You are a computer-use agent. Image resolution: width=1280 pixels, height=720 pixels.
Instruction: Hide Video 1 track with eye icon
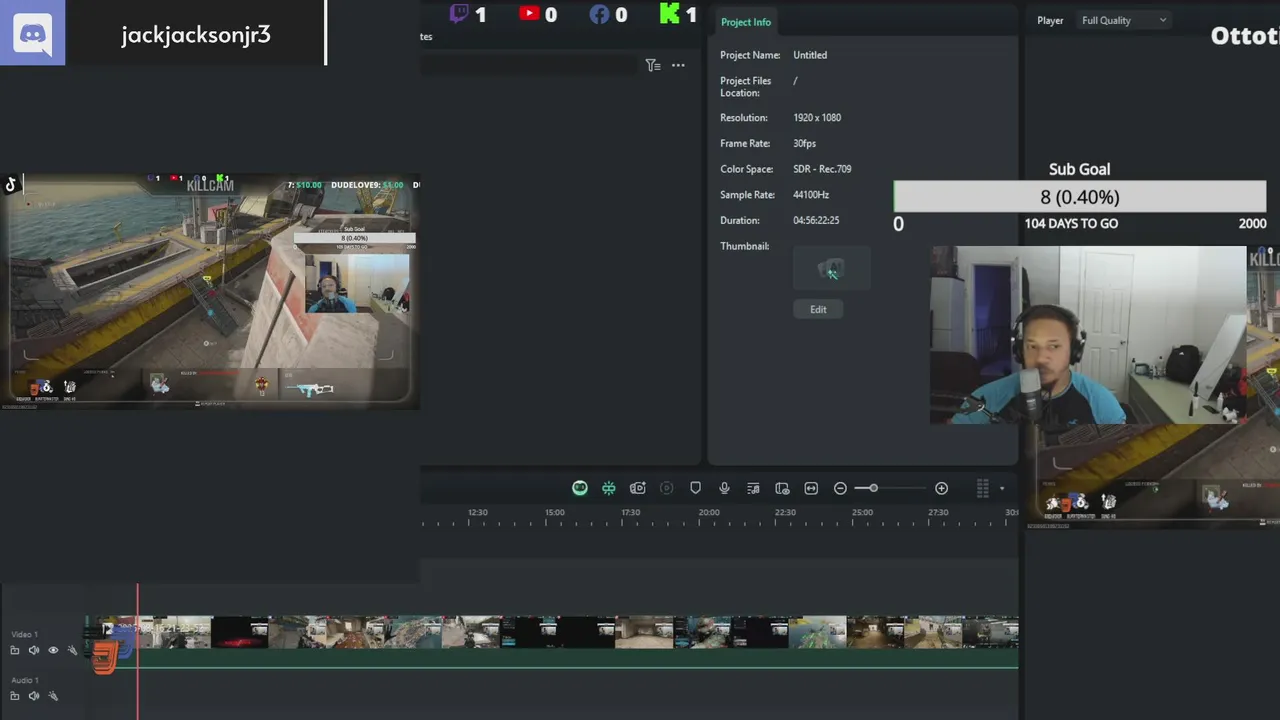click(53, 650)
